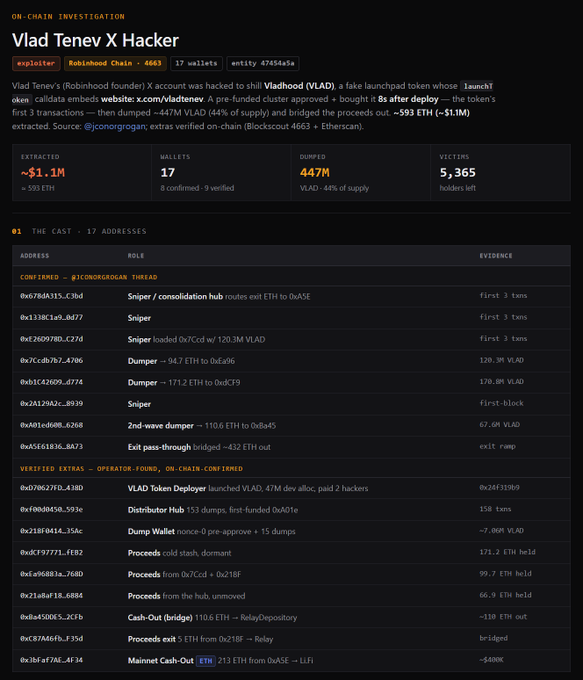The width and height of the screenshot is (583, 680).
Task: Click address 0xEa96883a..768D
Action: coord(52,574)
